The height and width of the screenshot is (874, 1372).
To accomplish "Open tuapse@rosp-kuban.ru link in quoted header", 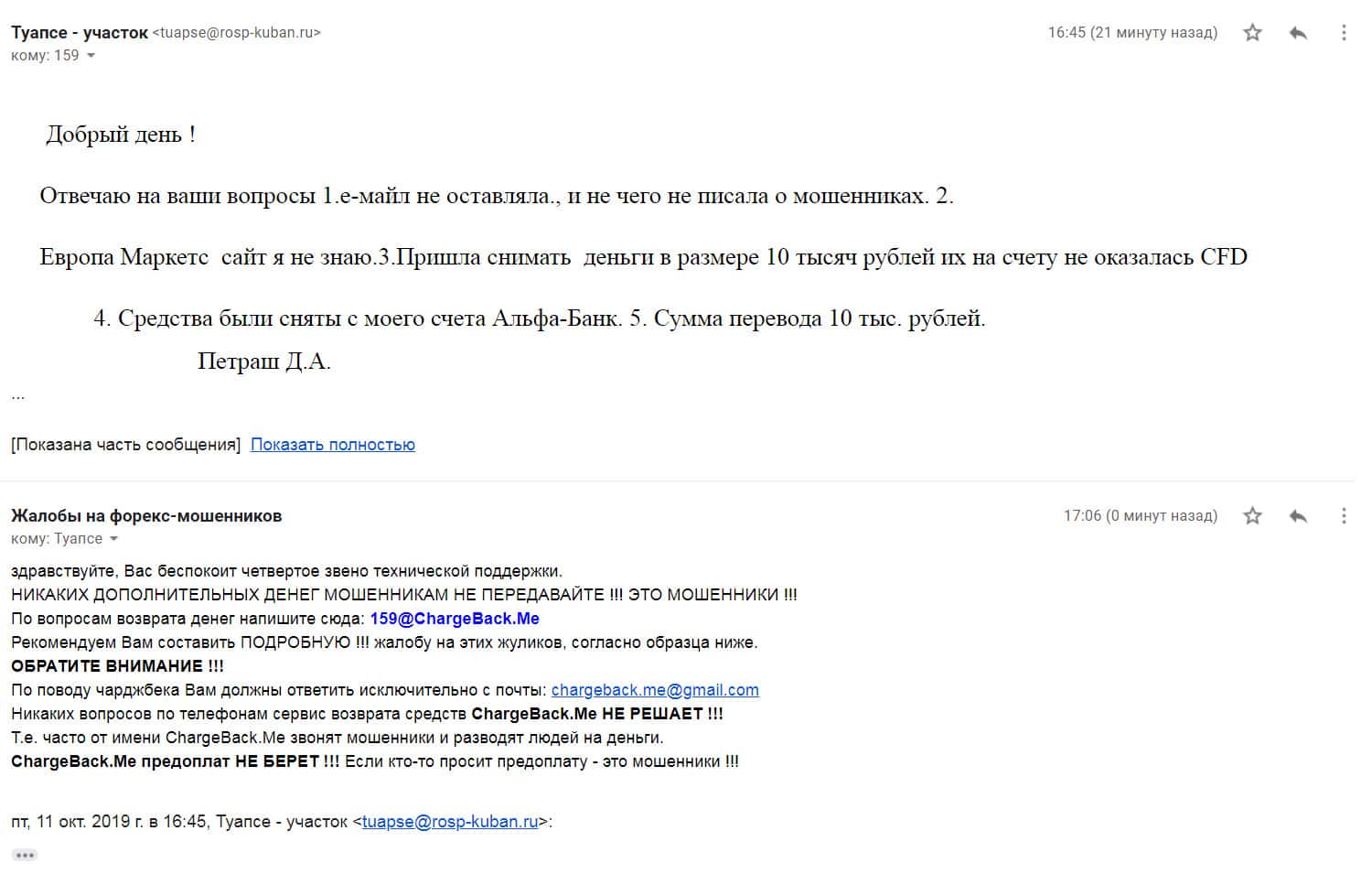I will [x=450, y=822].
